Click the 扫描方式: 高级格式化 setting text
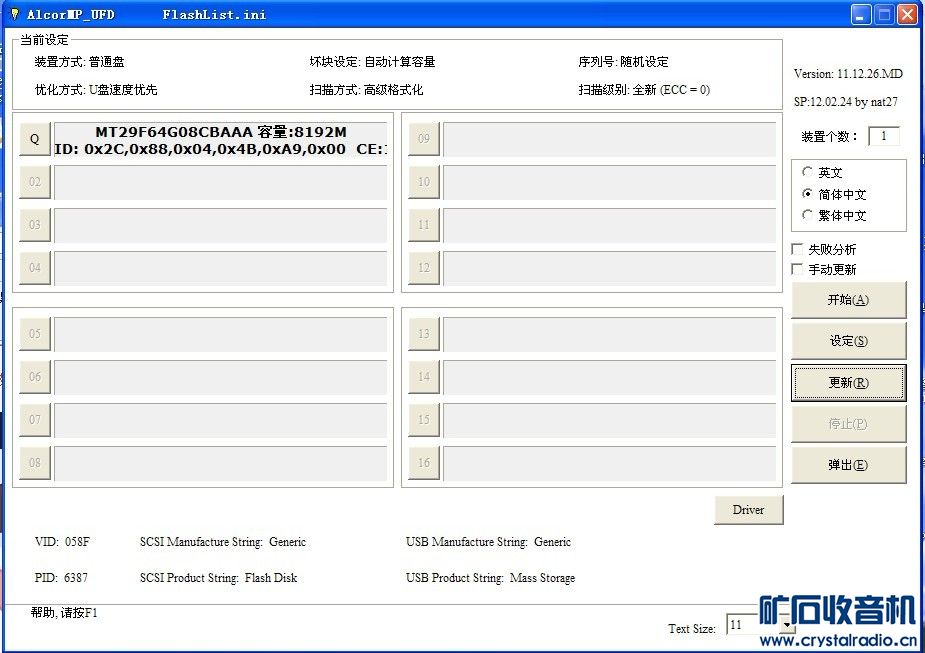This screenshot has height=653, width=925. point(366,90)
